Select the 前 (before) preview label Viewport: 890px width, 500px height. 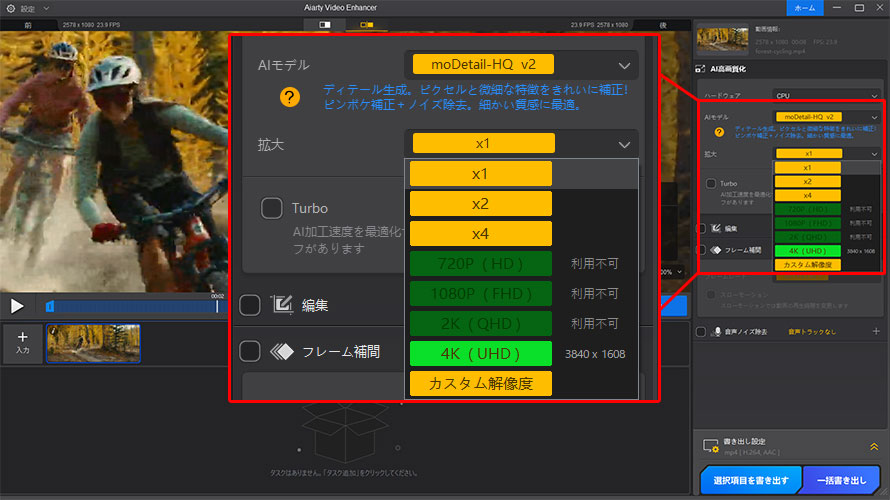(x=28, y=25)
